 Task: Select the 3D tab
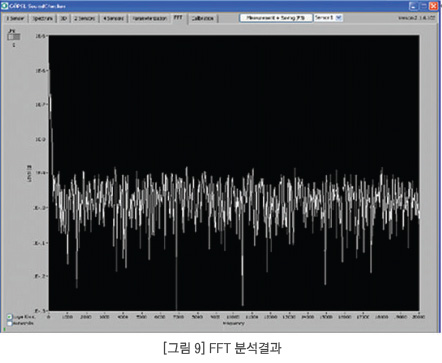coord(63,19)
